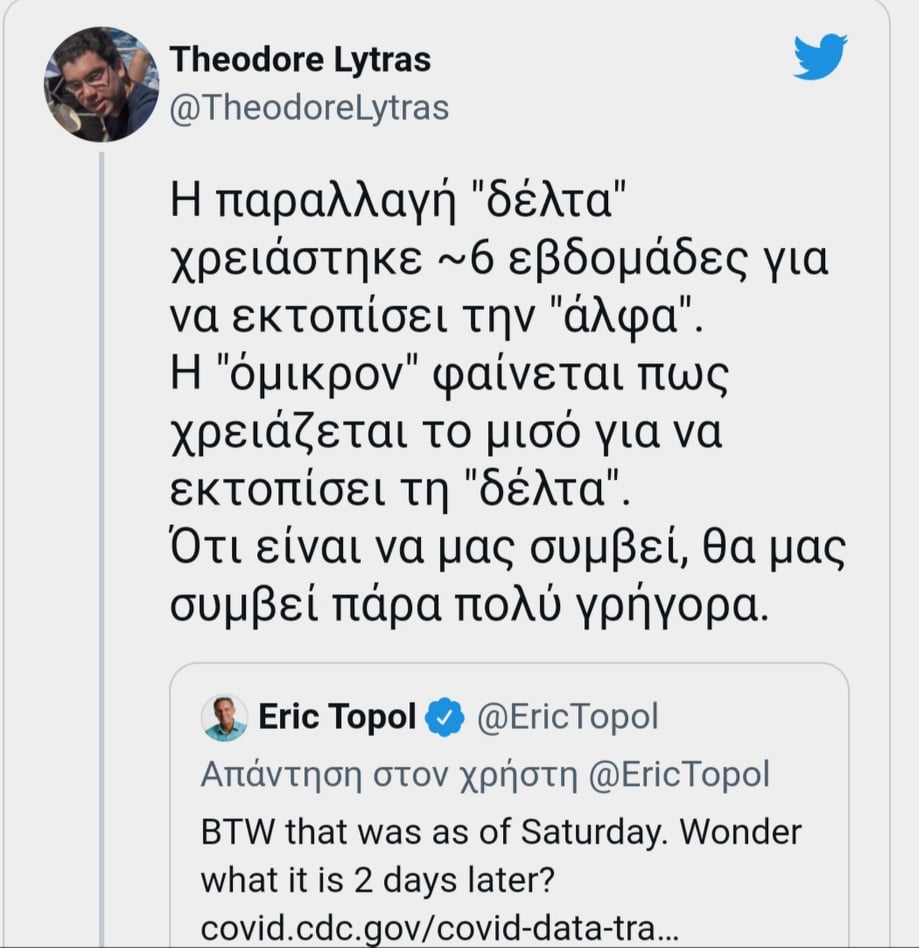
Task: Click the blue verified badge
Action: tap(445, 717)
